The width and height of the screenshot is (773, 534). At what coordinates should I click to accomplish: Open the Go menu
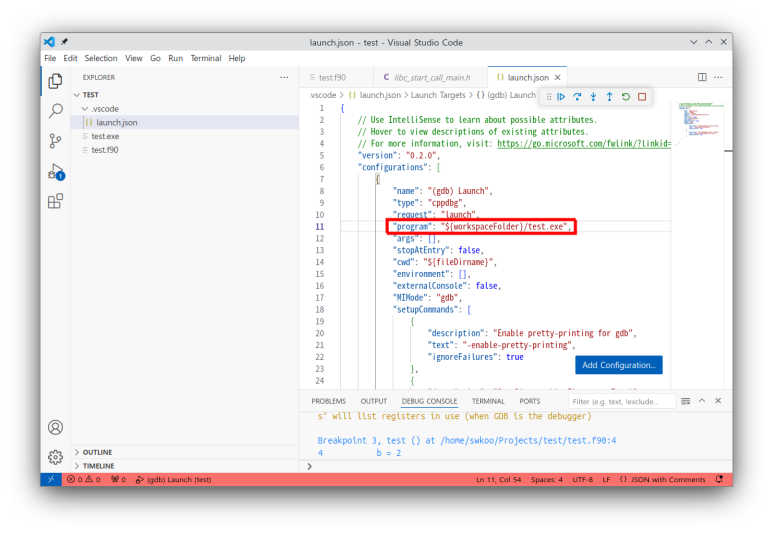pyautogui.click(x=155, y=58)
